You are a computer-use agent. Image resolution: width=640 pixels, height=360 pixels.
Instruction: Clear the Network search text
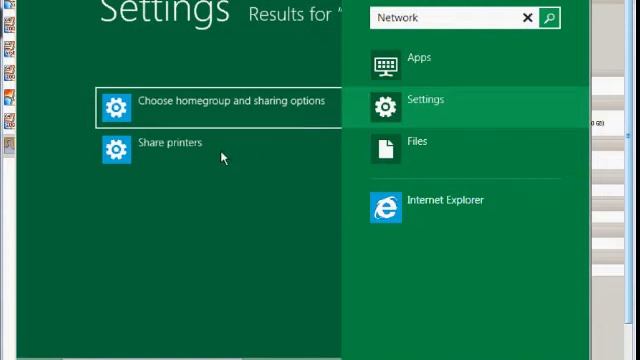[x=527, y=18]
